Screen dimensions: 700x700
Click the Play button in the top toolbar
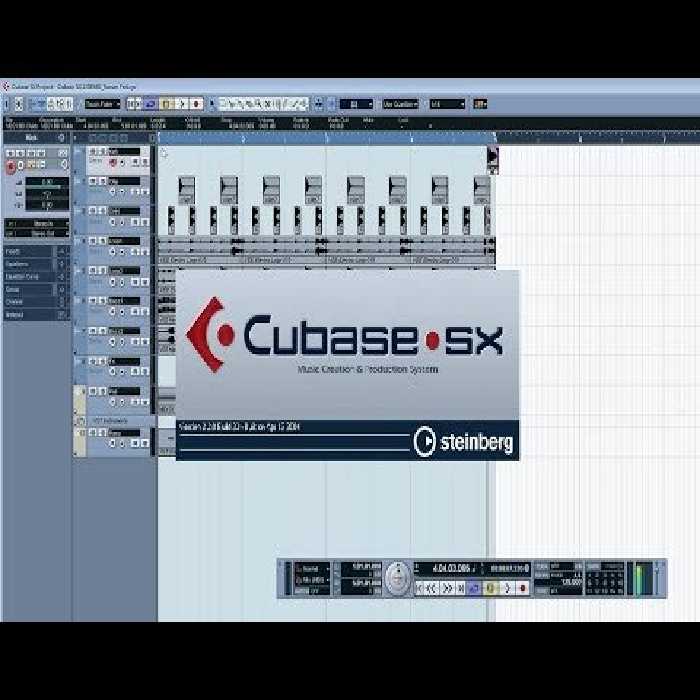point(182,104)
